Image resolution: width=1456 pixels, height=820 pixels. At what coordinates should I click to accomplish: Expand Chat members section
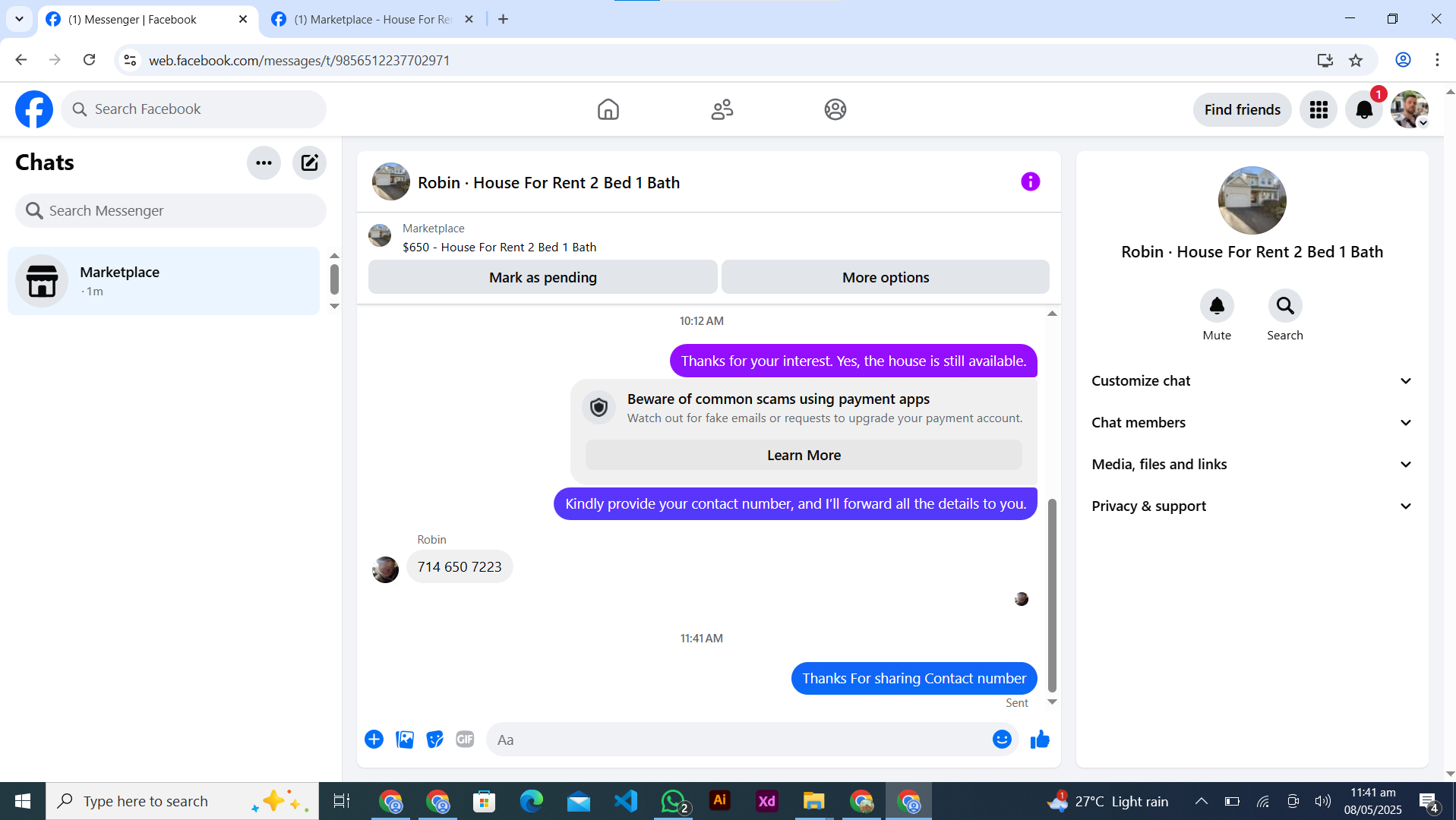1252,423
